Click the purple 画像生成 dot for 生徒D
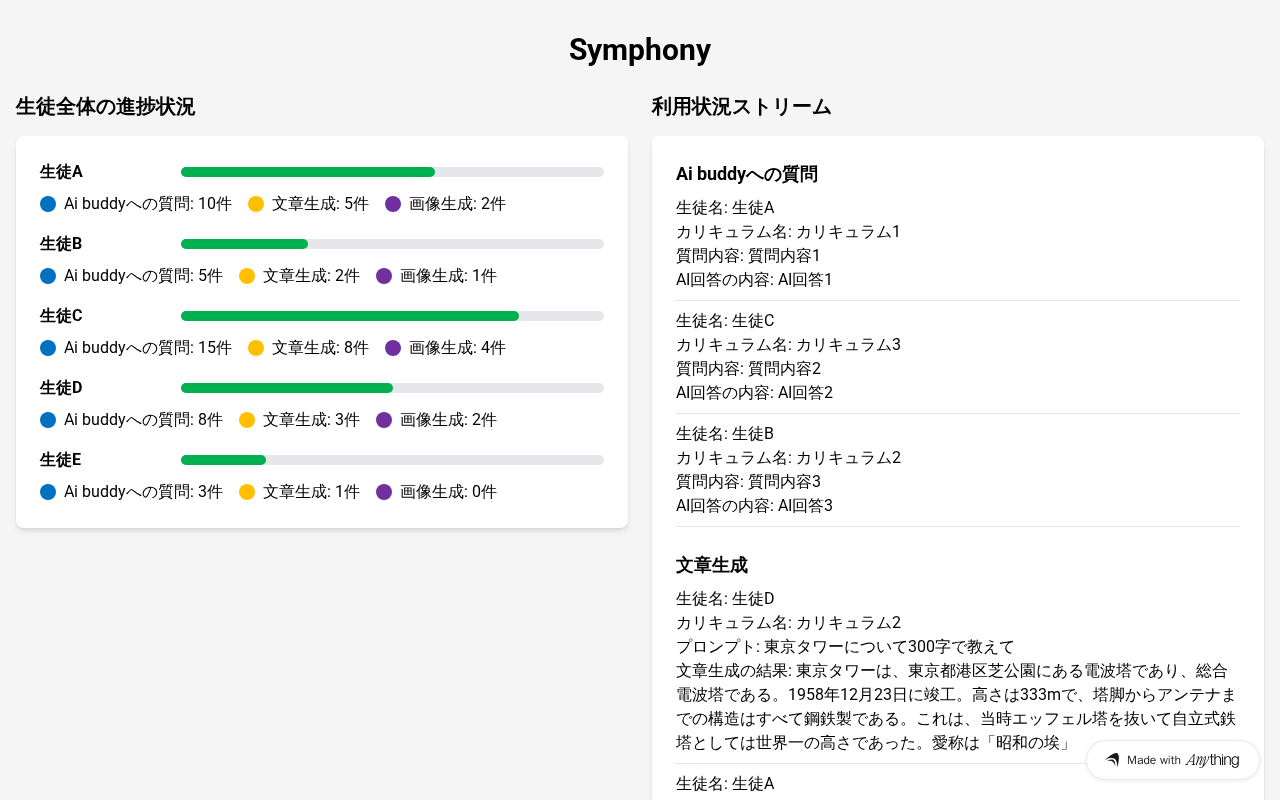The image size is (1280, 800). tap(384, 420)
